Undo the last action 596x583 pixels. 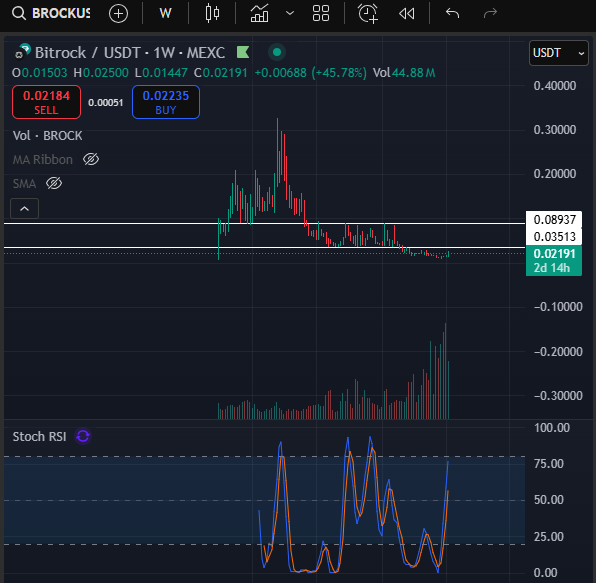pyautogui.click(x=452, y=13)
